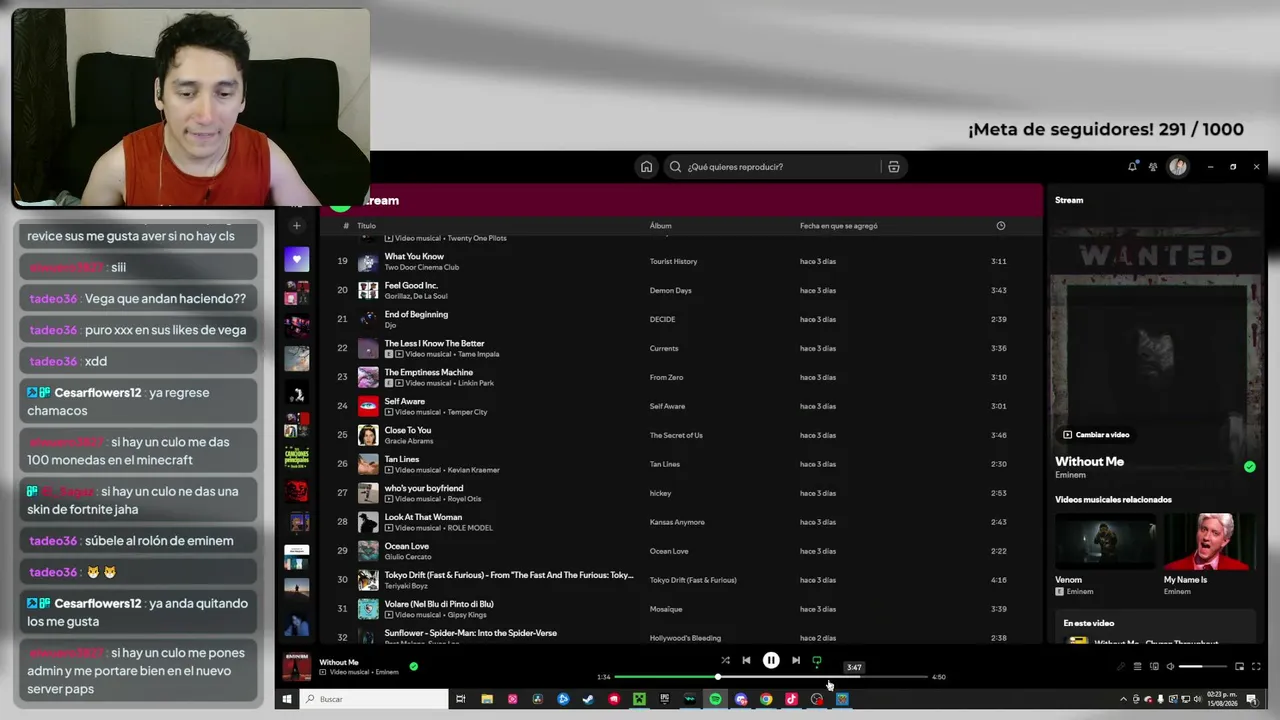Open Steam from the taskbar

tap(588, 699)
